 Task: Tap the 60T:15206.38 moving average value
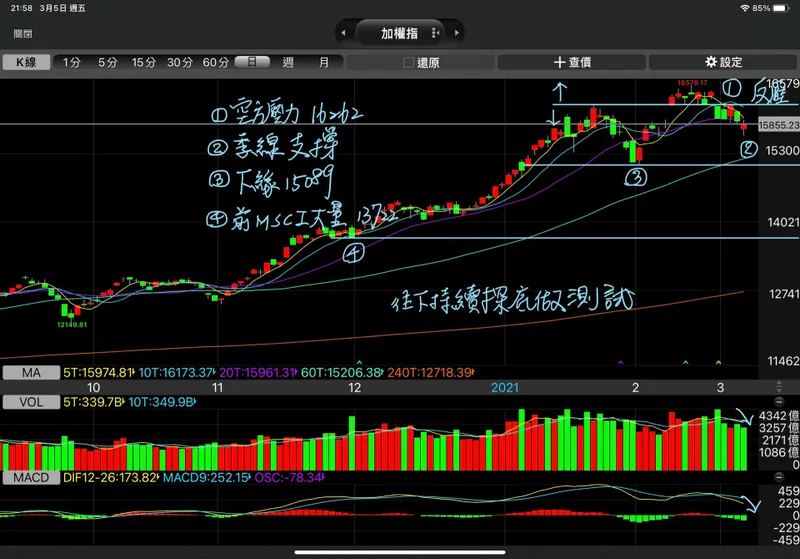tap(341, 373)
